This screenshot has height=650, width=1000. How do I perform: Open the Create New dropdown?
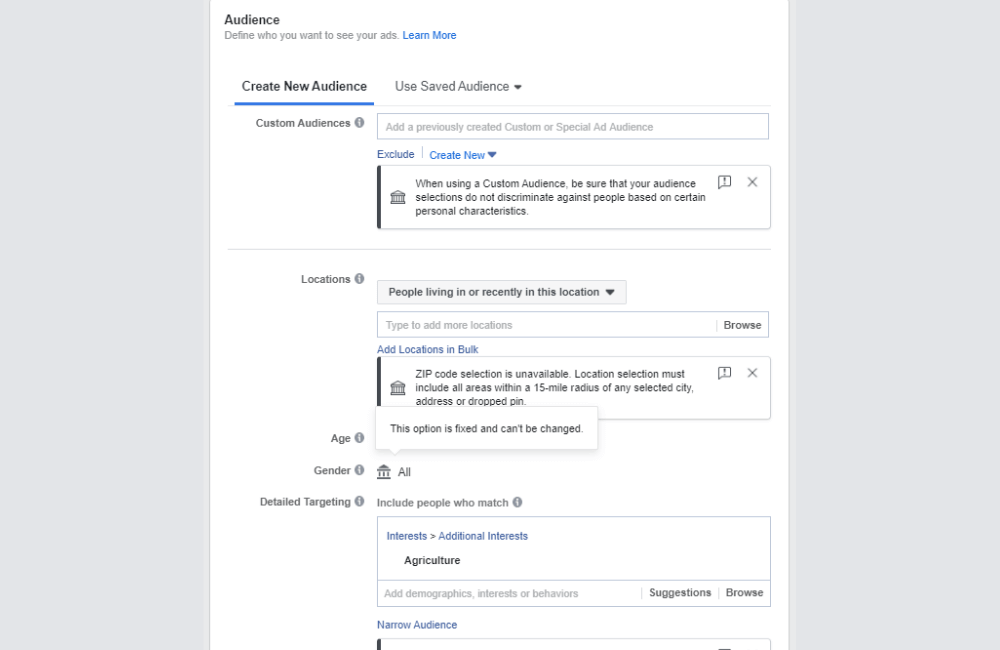(462, 155)
